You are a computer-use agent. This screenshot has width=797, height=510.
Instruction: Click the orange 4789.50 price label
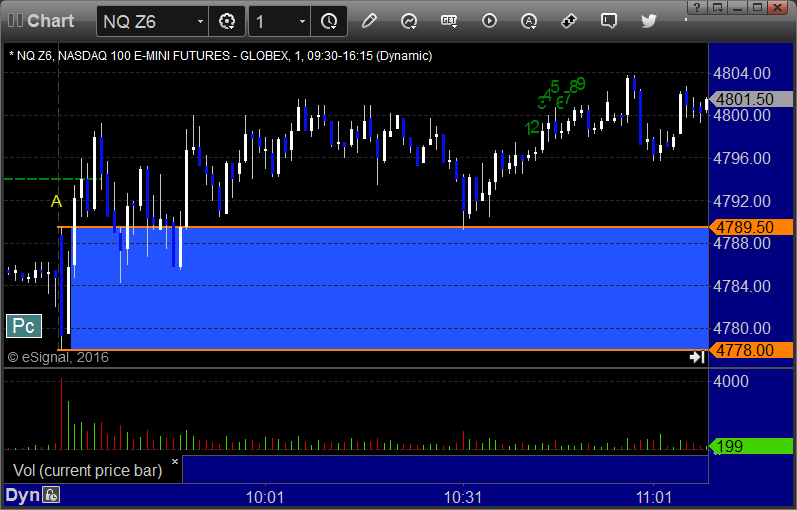[x=751, y=227]
